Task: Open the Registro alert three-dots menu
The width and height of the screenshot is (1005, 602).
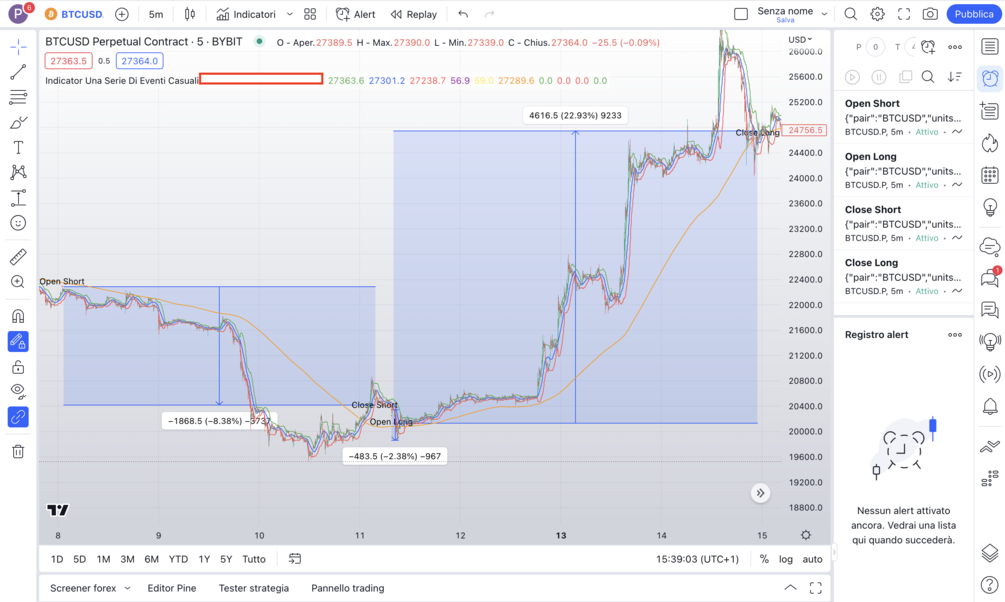Action: pyautogui.click(x=955, y=335)
